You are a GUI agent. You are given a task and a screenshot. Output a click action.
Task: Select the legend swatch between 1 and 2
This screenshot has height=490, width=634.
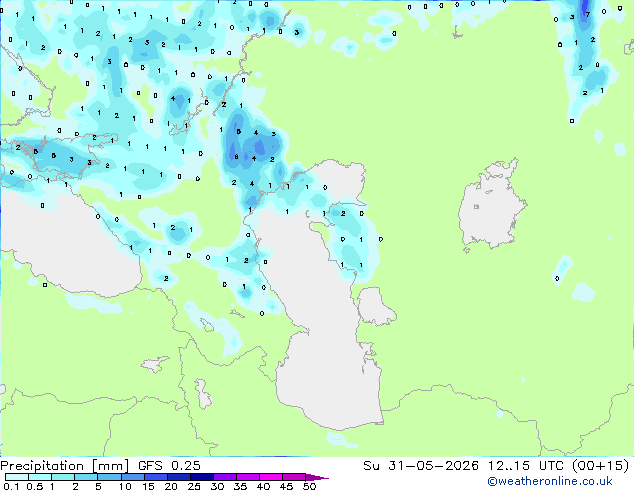coord(63,477)
